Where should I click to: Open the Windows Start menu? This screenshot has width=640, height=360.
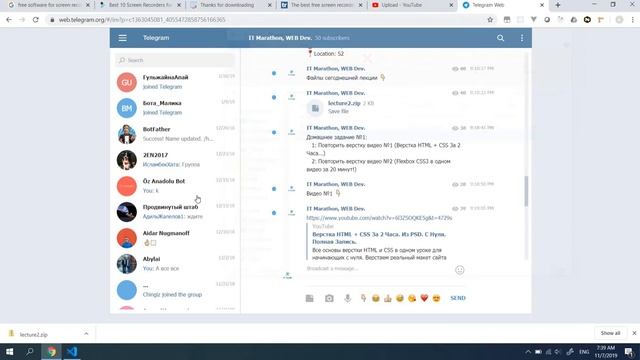tap(9, 351)
